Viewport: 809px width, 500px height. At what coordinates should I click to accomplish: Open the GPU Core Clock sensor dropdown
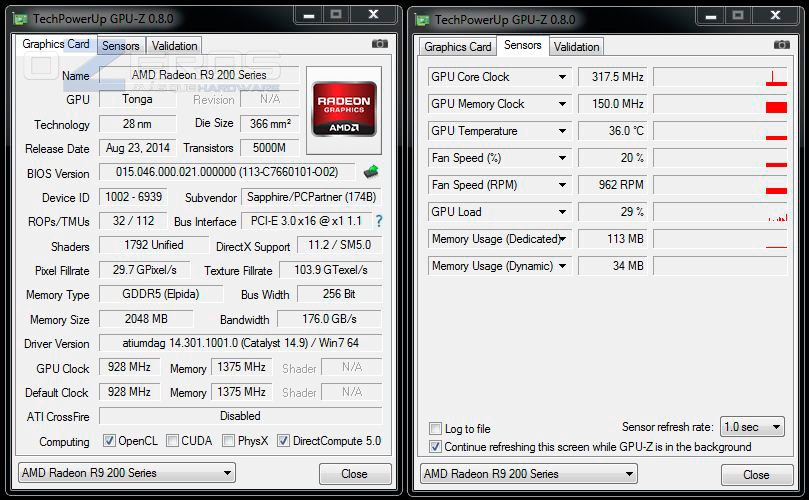click(x=562, y=77)
